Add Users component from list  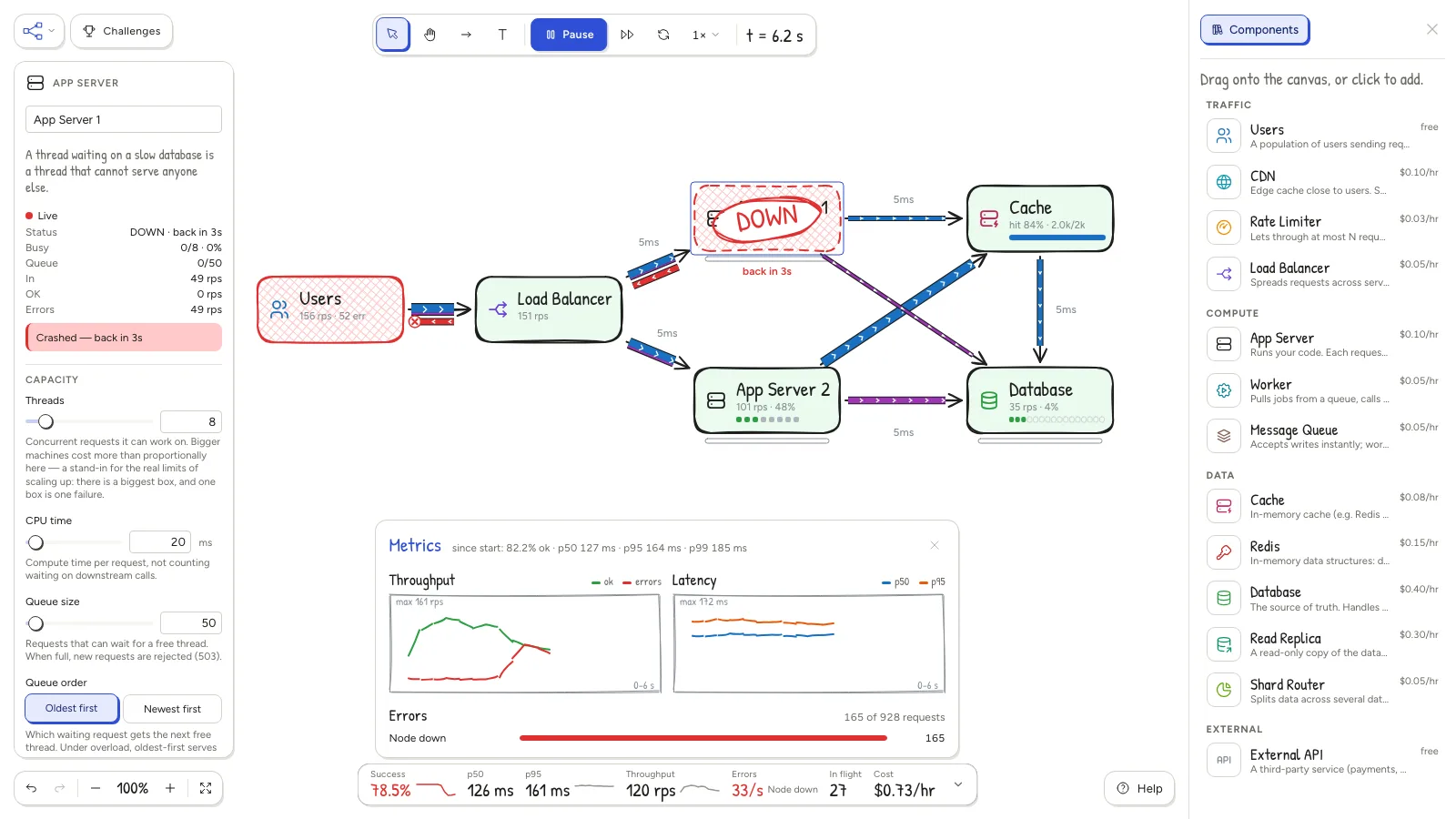pyautogui.click(x=1322, y=136)
